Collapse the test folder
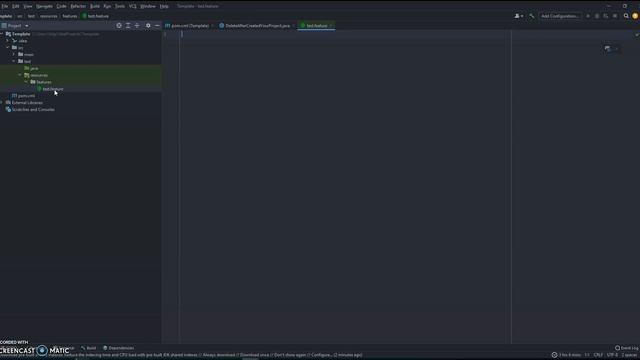The width and height of the screenshot is (640, 360). tap(14, 61)
